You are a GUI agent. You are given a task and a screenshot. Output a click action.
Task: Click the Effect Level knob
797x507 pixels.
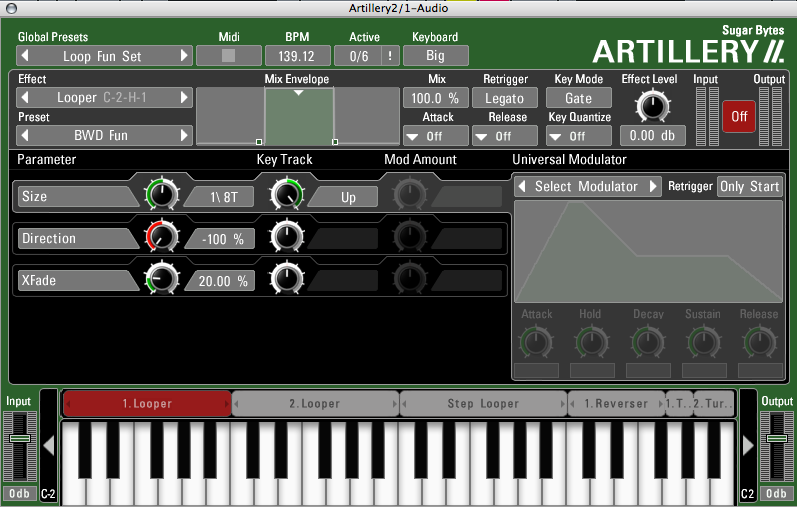653,107
